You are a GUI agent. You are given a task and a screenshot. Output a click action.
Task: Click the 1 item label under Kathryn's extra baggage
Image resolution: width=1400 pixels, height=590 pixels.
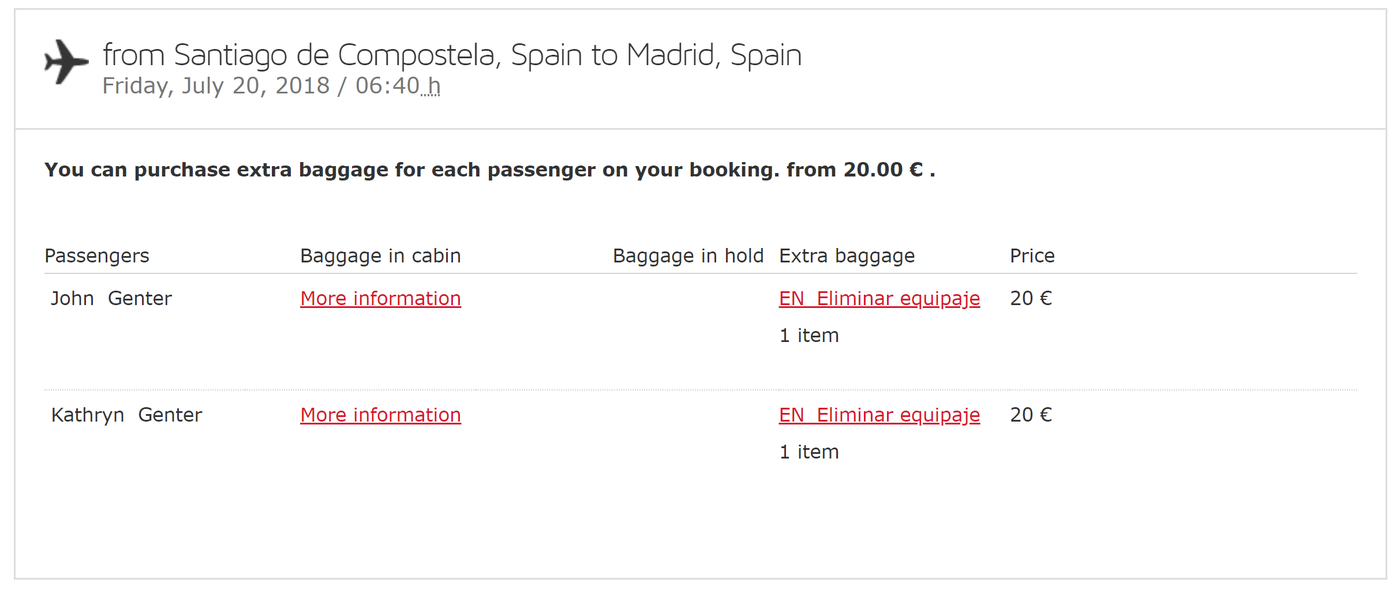808,451
